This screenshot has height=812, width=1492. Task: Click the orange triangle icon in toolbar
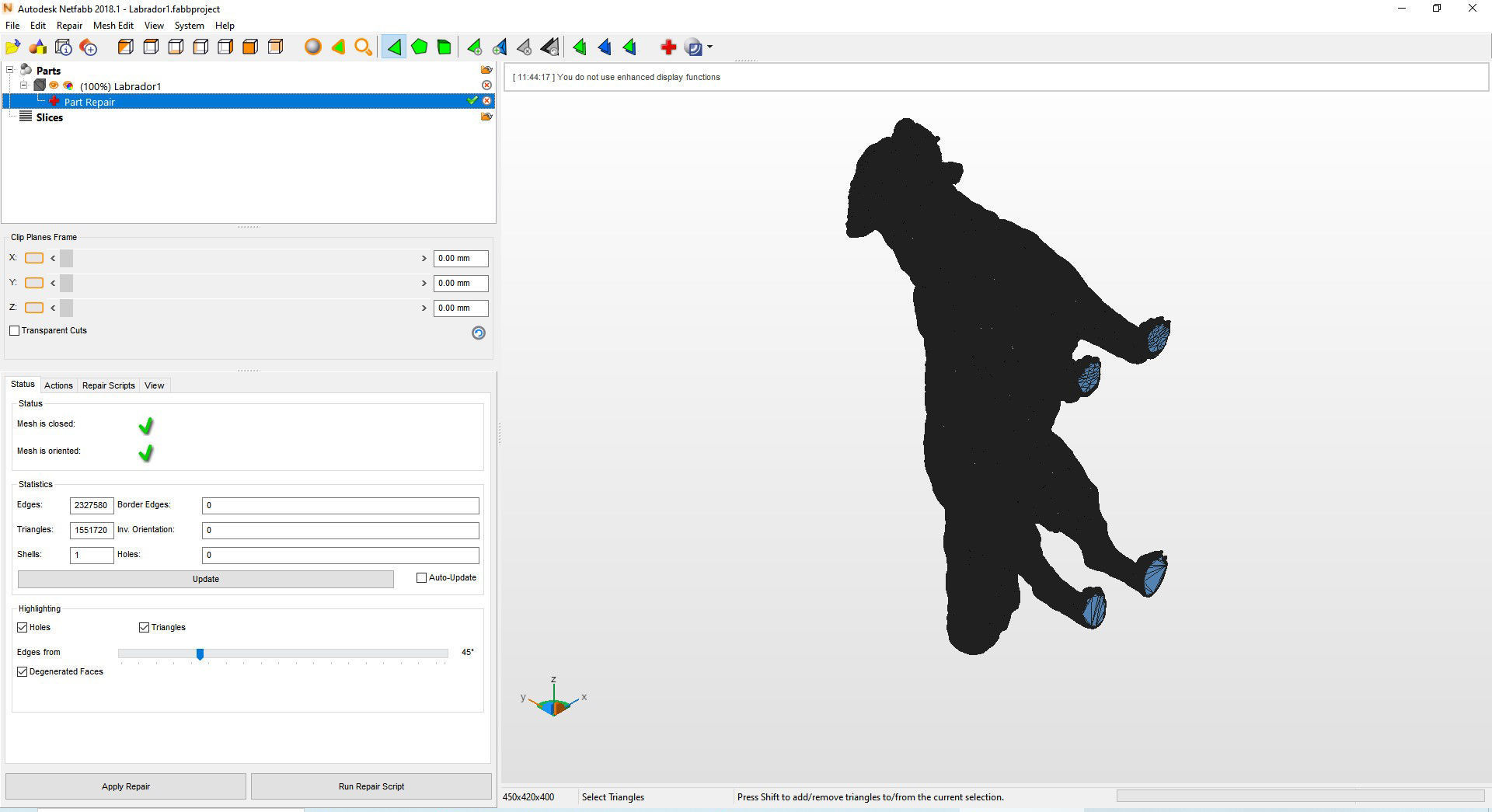[x=338, y=47]
